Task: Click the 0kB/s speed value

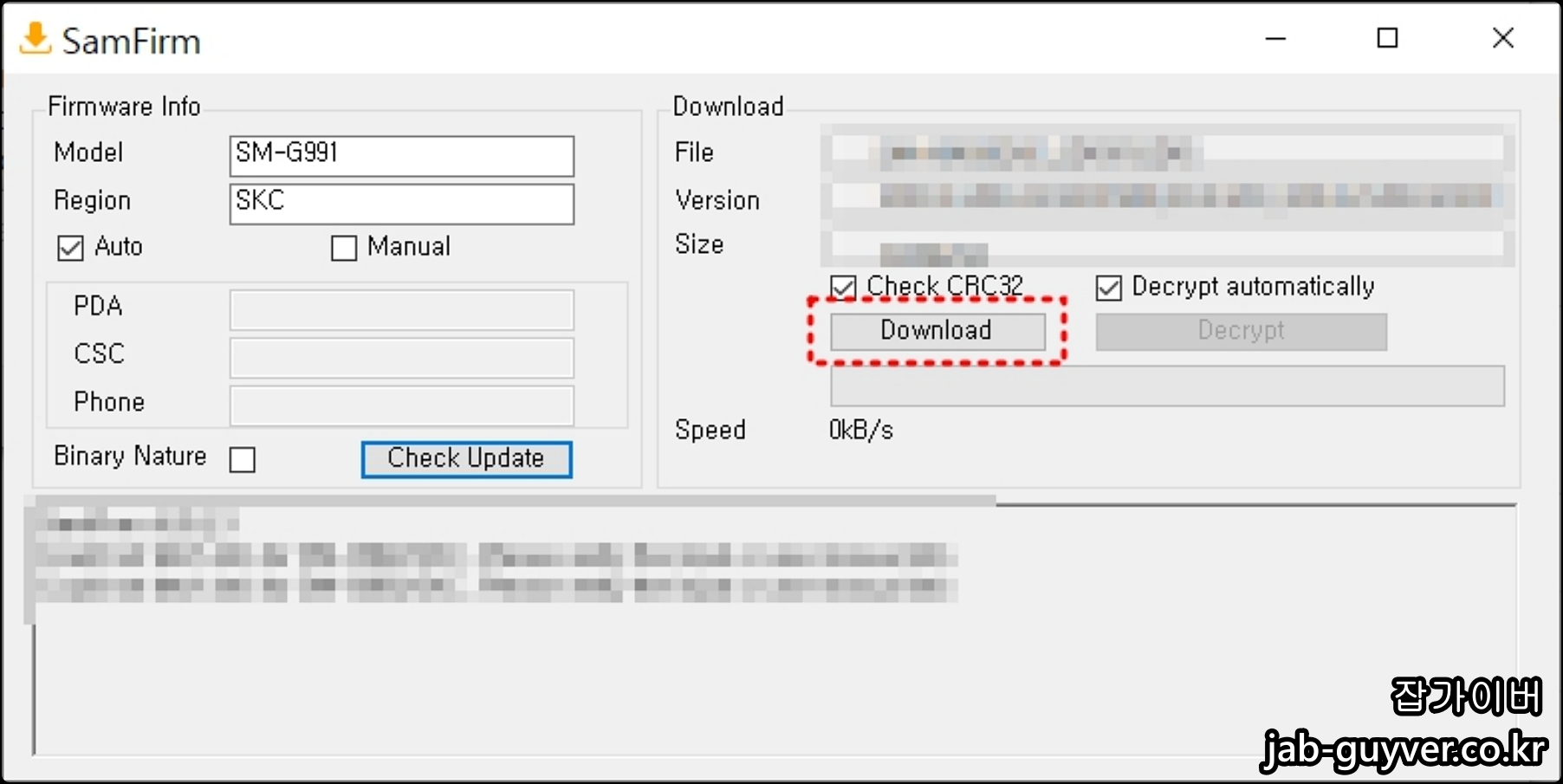Action: [x=861, y=431]
